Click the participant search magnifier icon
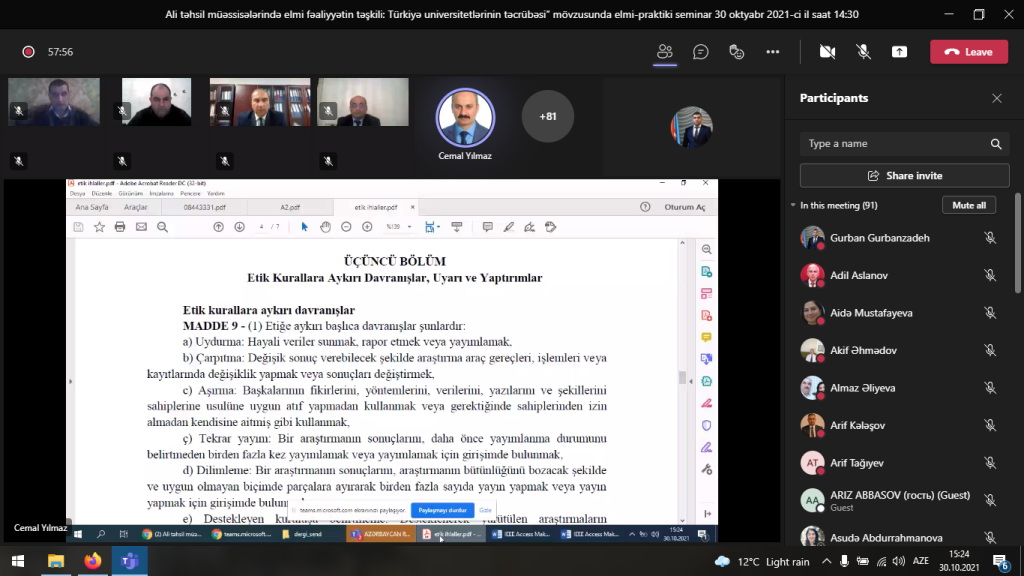Screen dimensions: 1024x576 pos(996,144)
